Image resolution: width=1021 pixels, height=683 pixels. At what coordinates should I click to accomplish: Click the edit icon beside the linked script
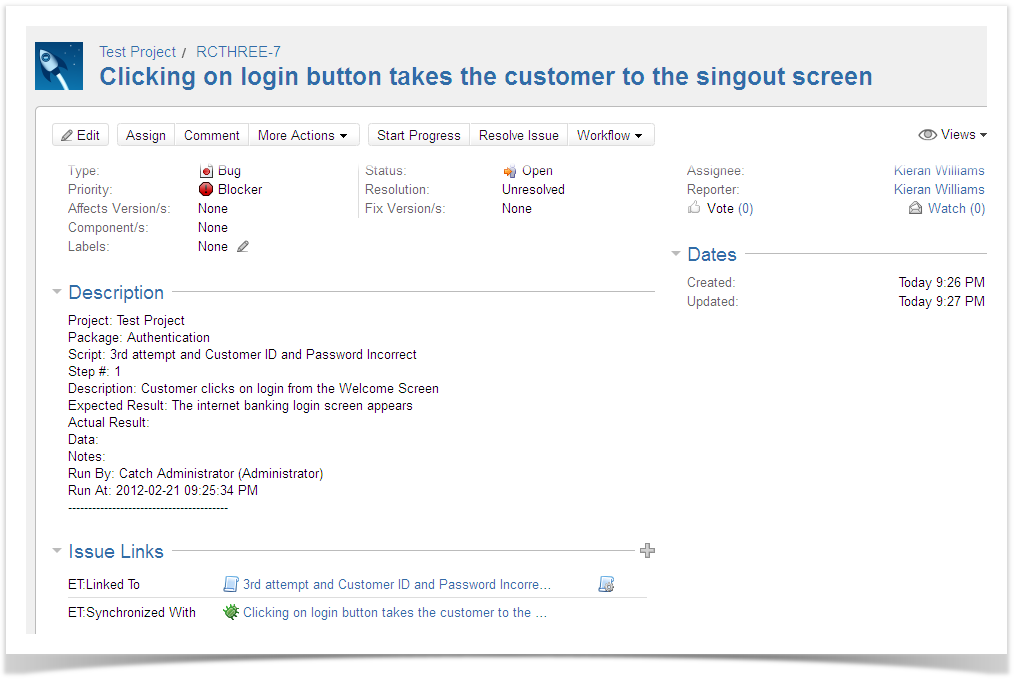[606, 585]
